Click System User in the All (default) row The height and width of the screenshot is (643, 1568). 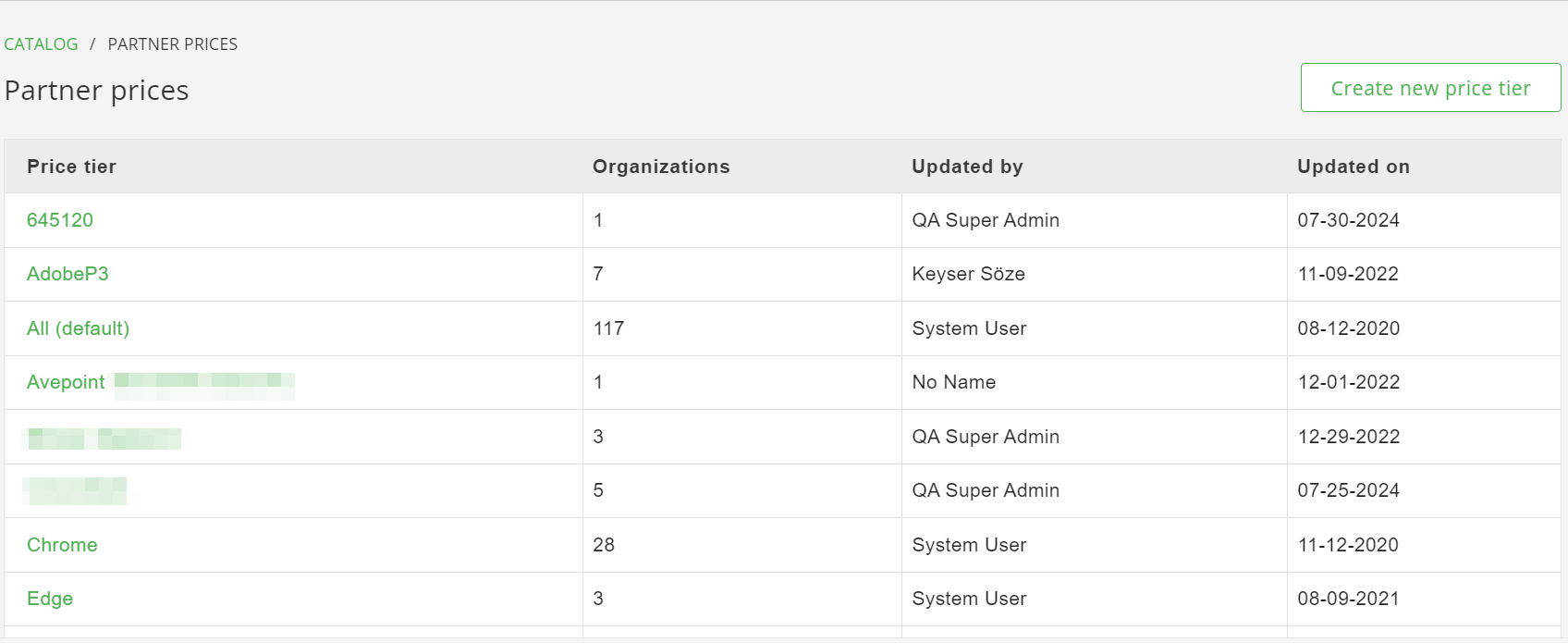coord(969,328)
